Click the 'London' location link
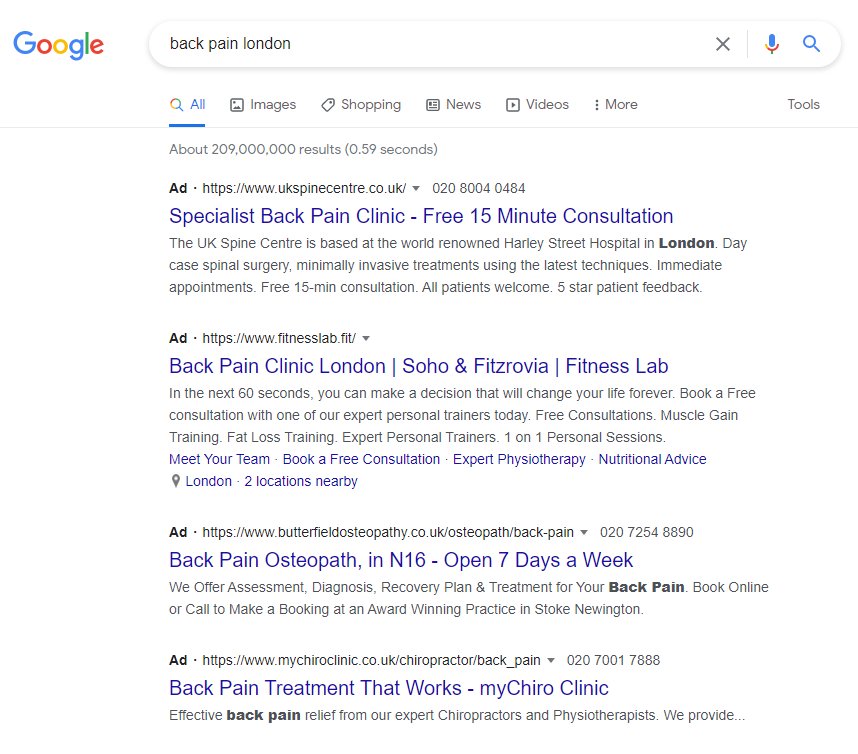This screenshot has height=754, width=858. pos(208,481)
